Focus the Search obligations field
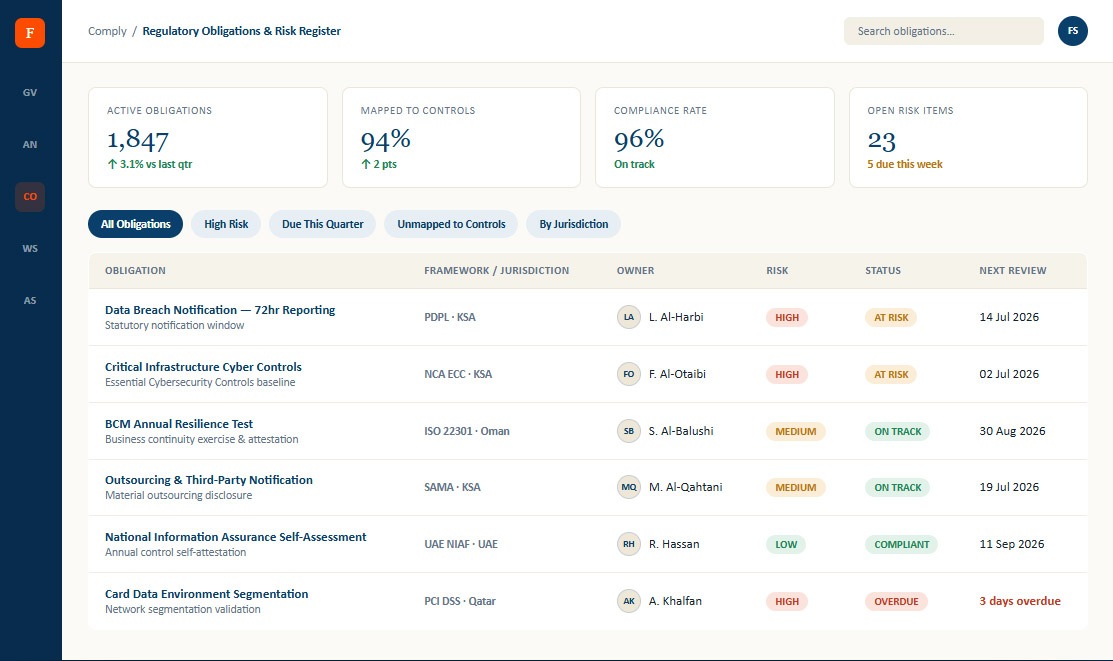Screen dimensions: 1113x661 [x=943, y=31]
